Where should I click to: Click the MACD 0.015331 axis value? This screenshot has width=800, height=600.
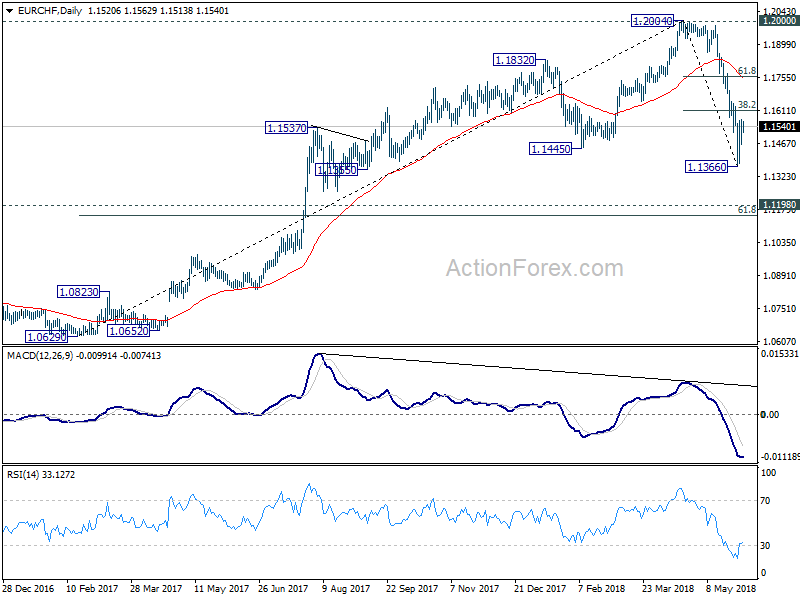click(x=780, y=354)
